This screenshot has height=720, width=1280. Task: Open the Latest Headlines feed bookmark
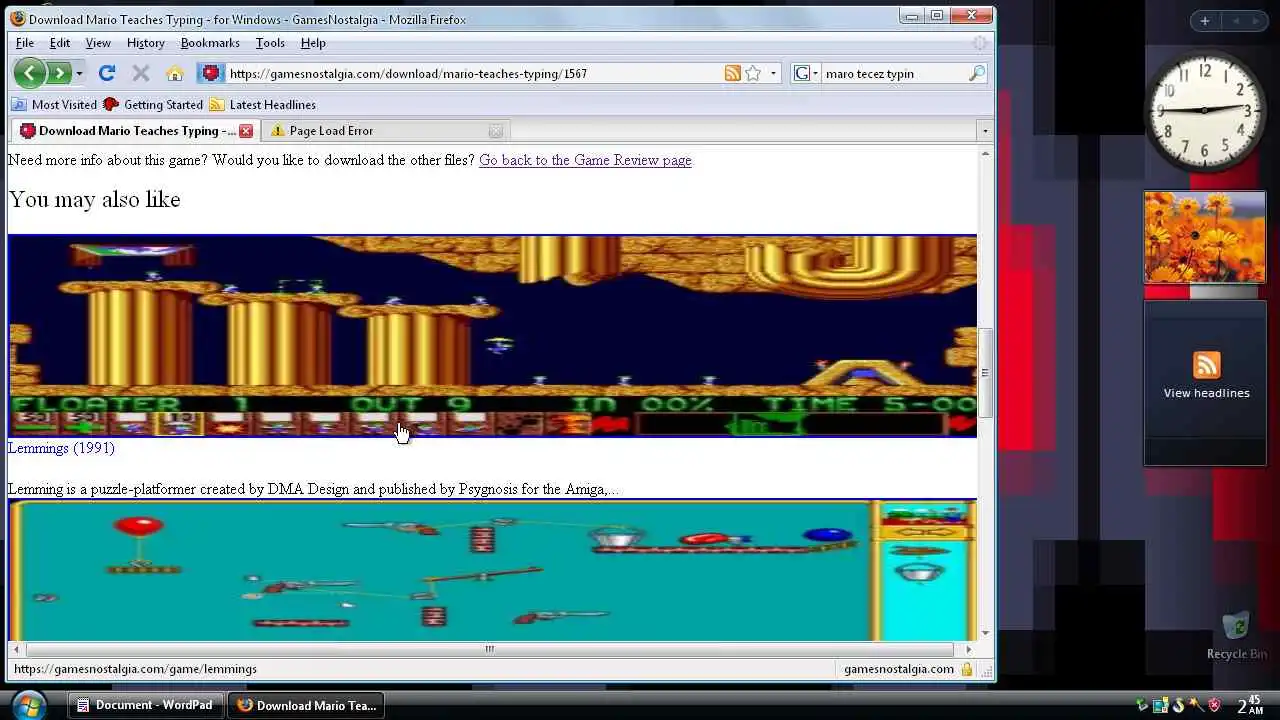pyautogui.click(x=262, y=104)
